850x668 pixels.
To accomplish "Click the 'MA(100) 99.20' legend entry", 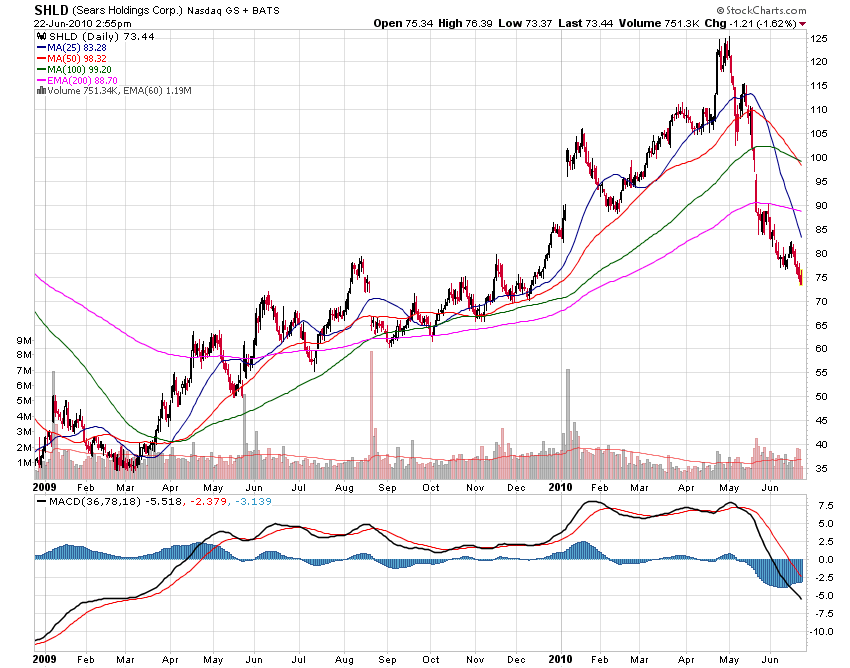I will point(79,69).
